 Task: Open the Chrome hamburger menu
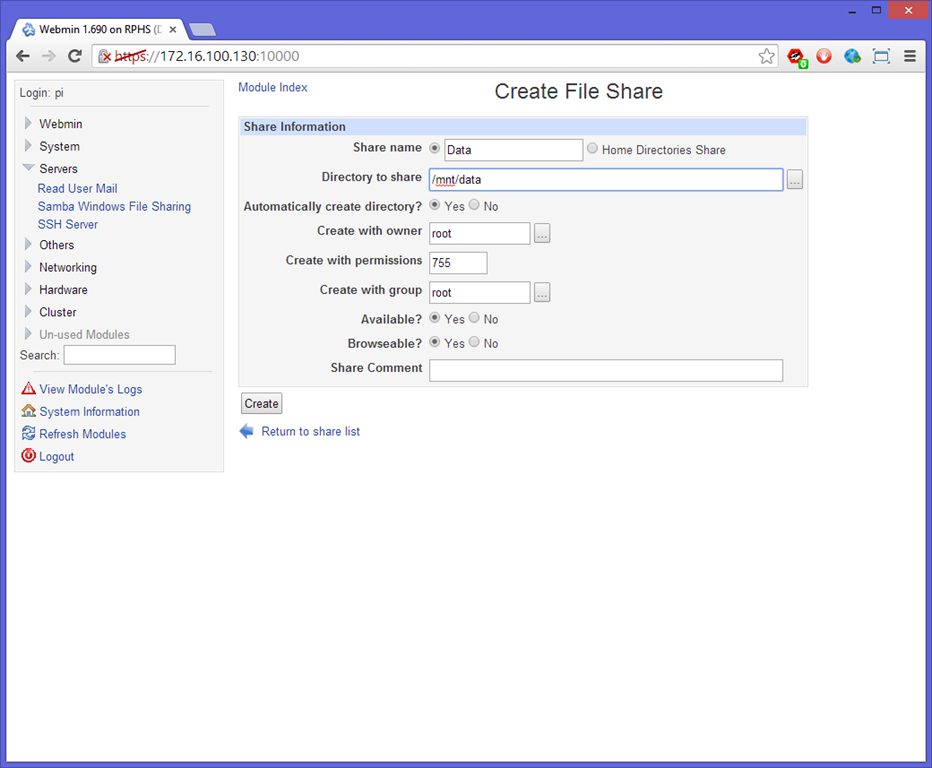[x=909, y=56]
